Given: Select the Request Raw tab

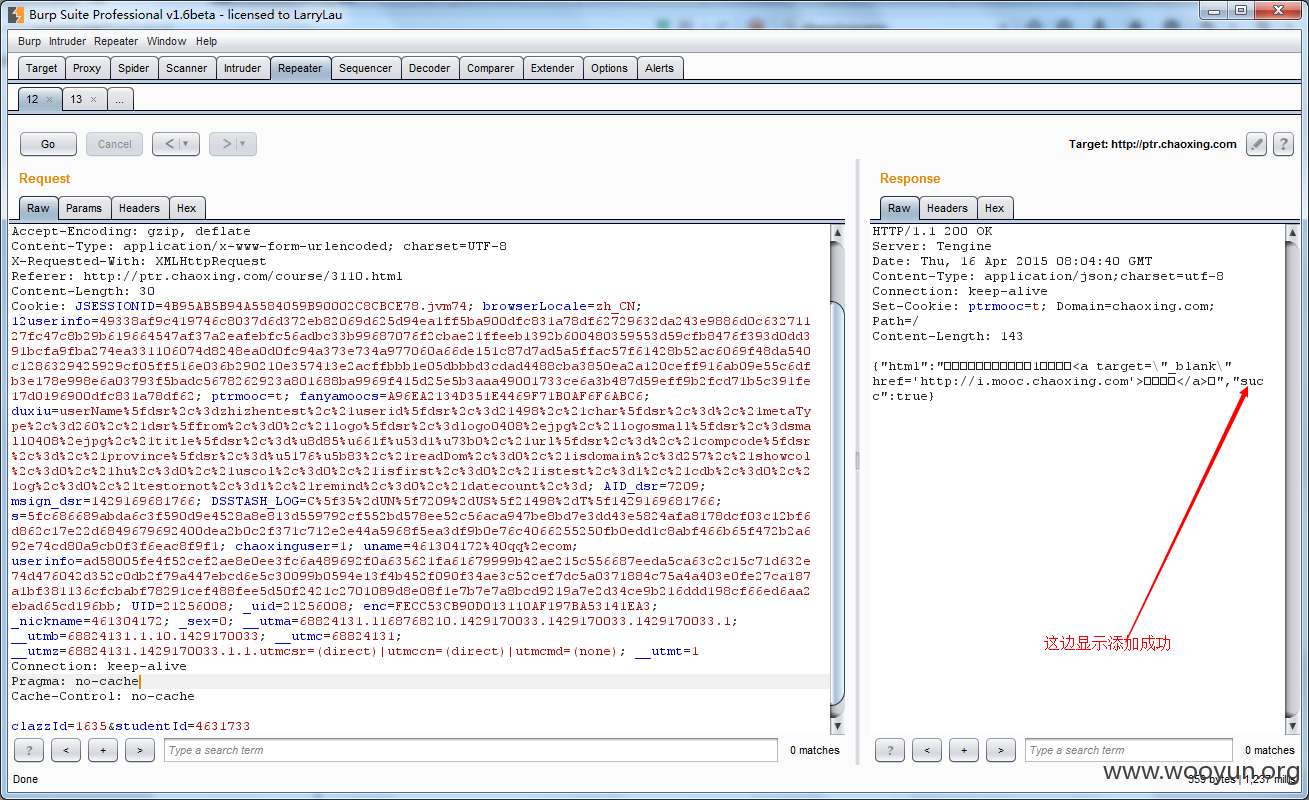Looking at the screenshot, I should (38, 208).
